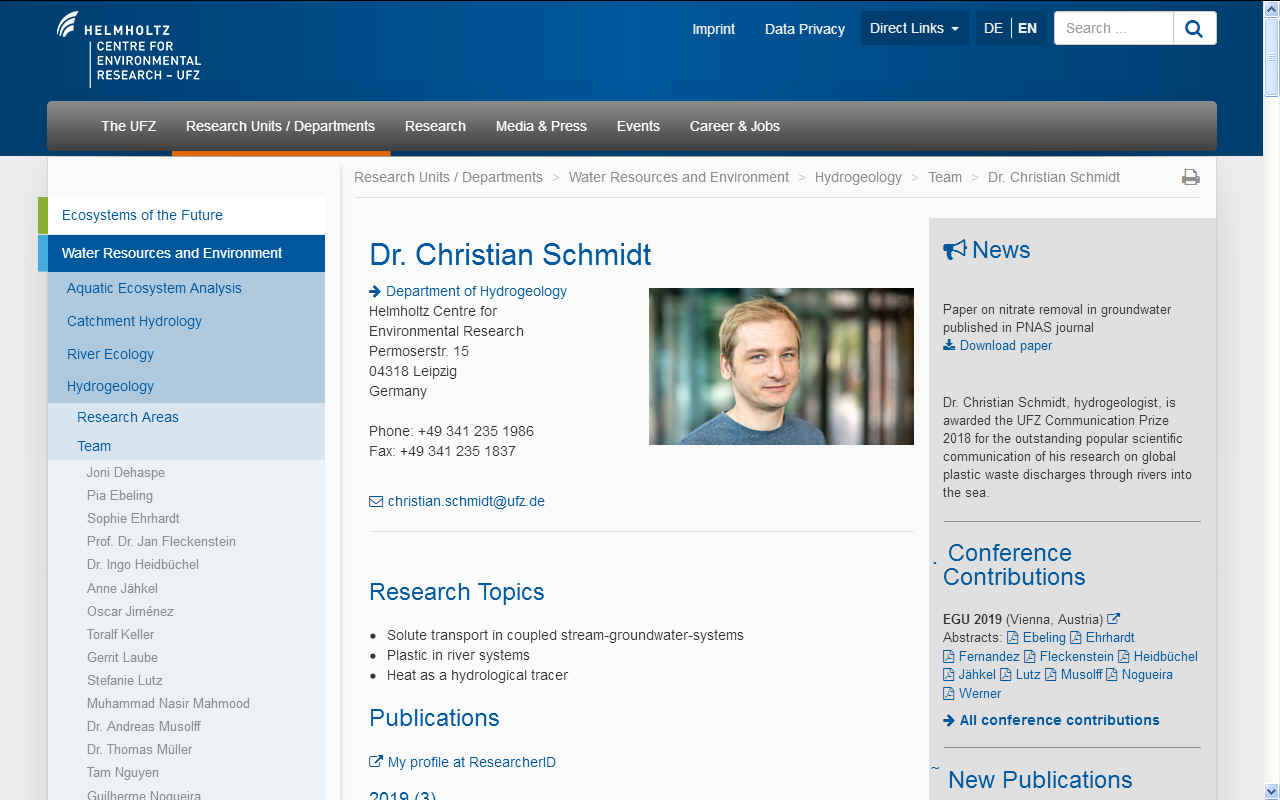Open My profile at ResearcherID

471,762
